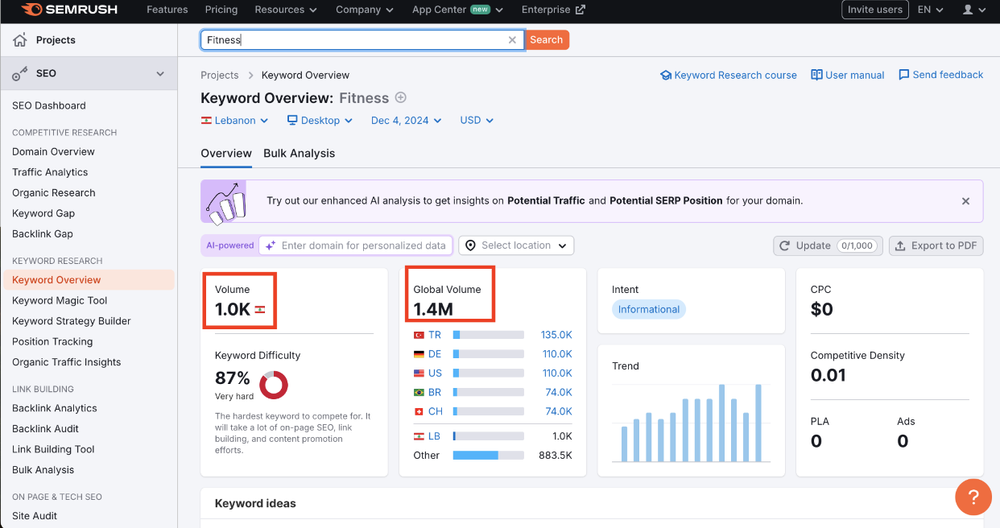
Task: Click the plus icon next to Fitness
Action: tap(401, 98)
